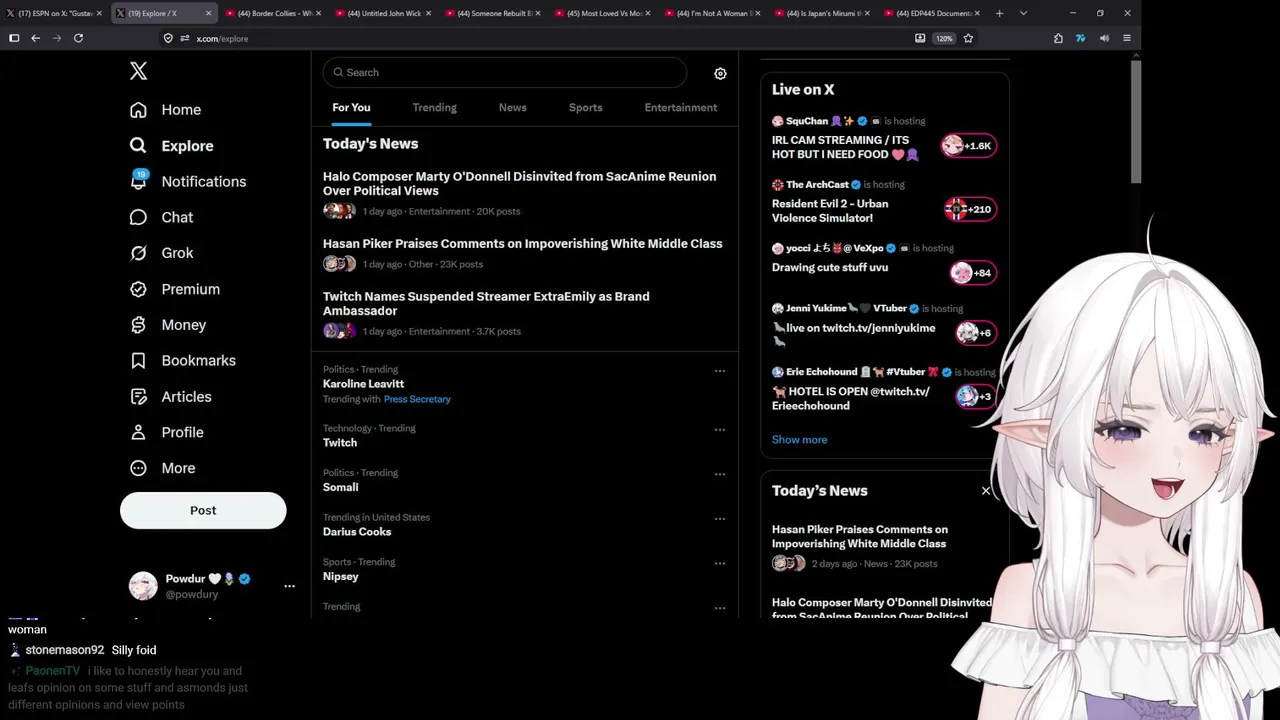Open more options for Nipsey trend
1280x720 pixels.
coord(719,563)
